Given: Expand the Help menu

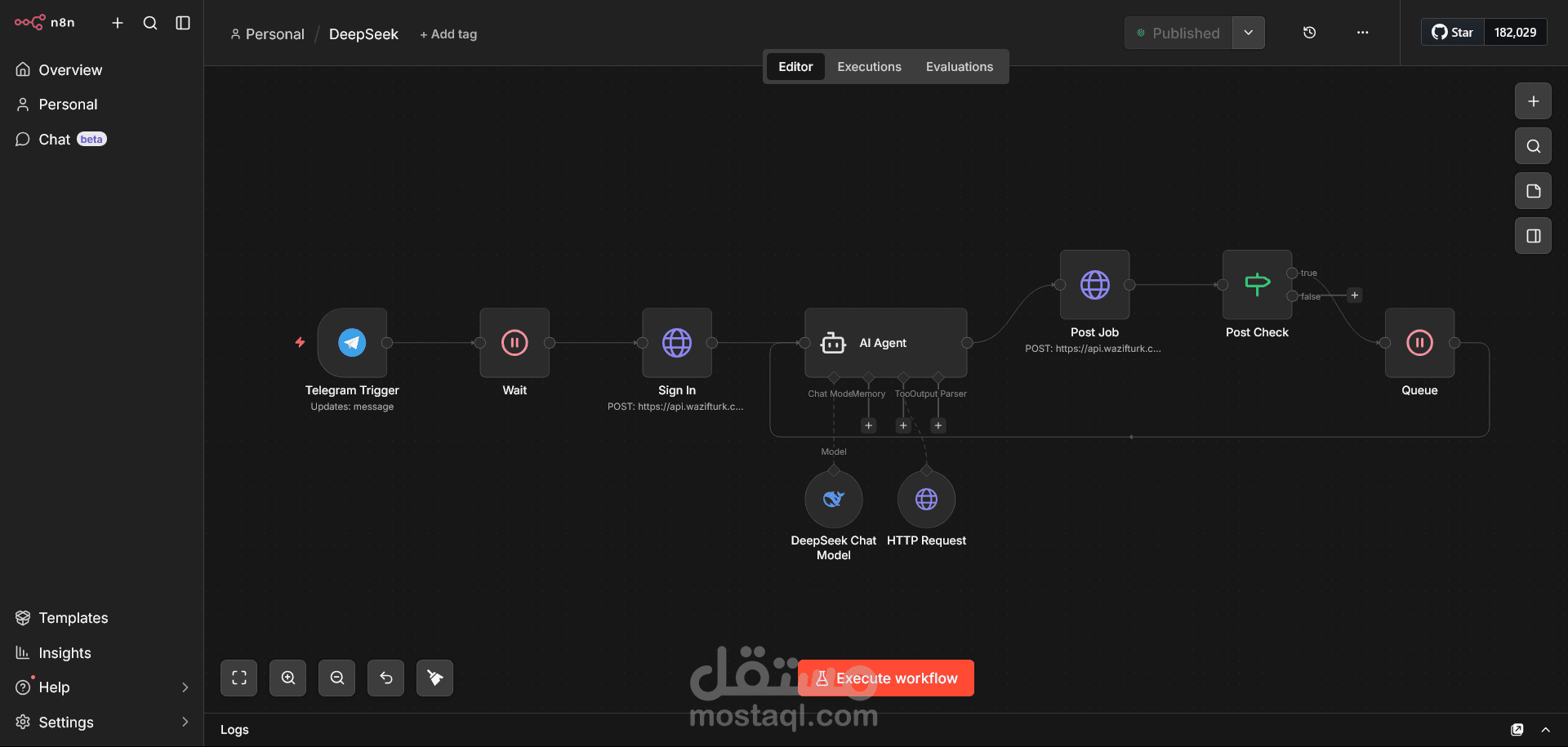Looking at the screenshot, I should click(x=101, y=687).
